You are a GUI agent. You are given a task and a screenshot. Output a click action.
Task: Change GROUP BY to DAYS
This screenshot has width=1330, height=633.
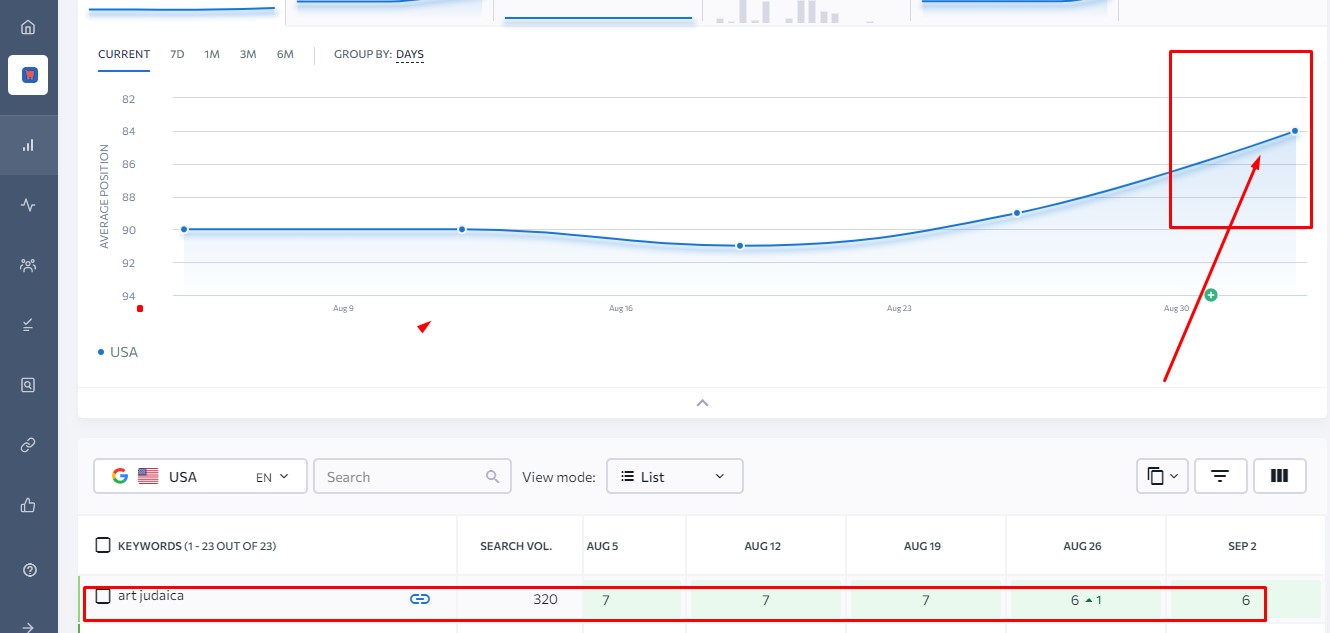411,54
